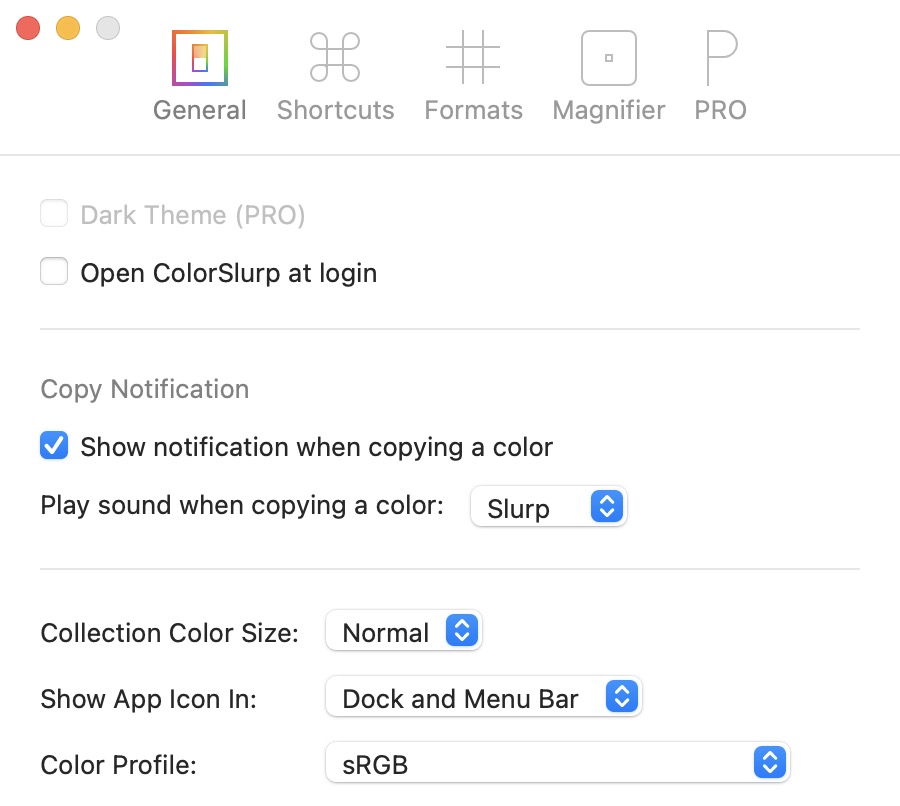
Task: Expand the sRGB Color Profile dropdown
Action: tap(557, 765)
